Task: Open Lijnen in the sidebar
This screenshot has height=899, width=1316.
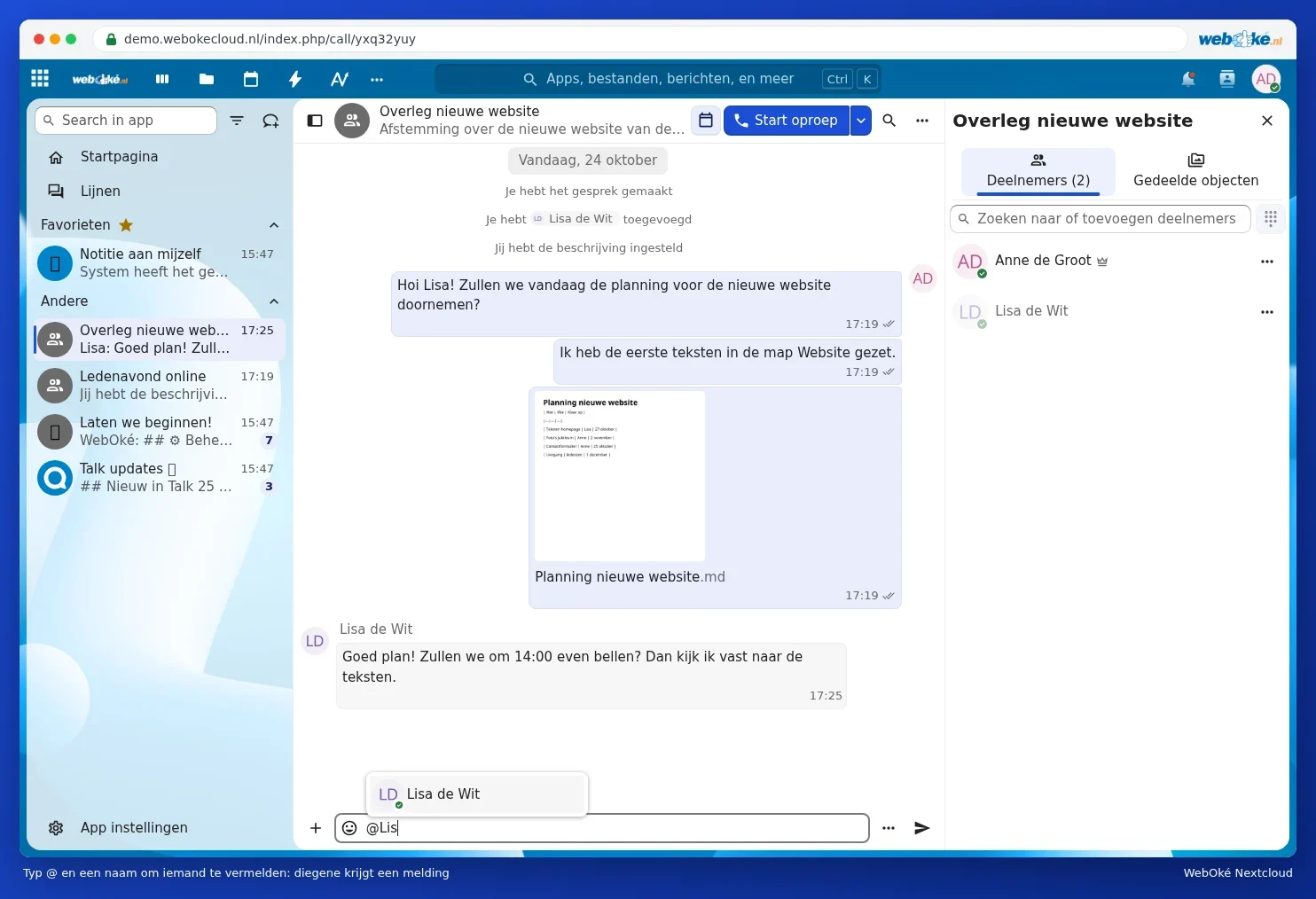Action: (160, 192)
